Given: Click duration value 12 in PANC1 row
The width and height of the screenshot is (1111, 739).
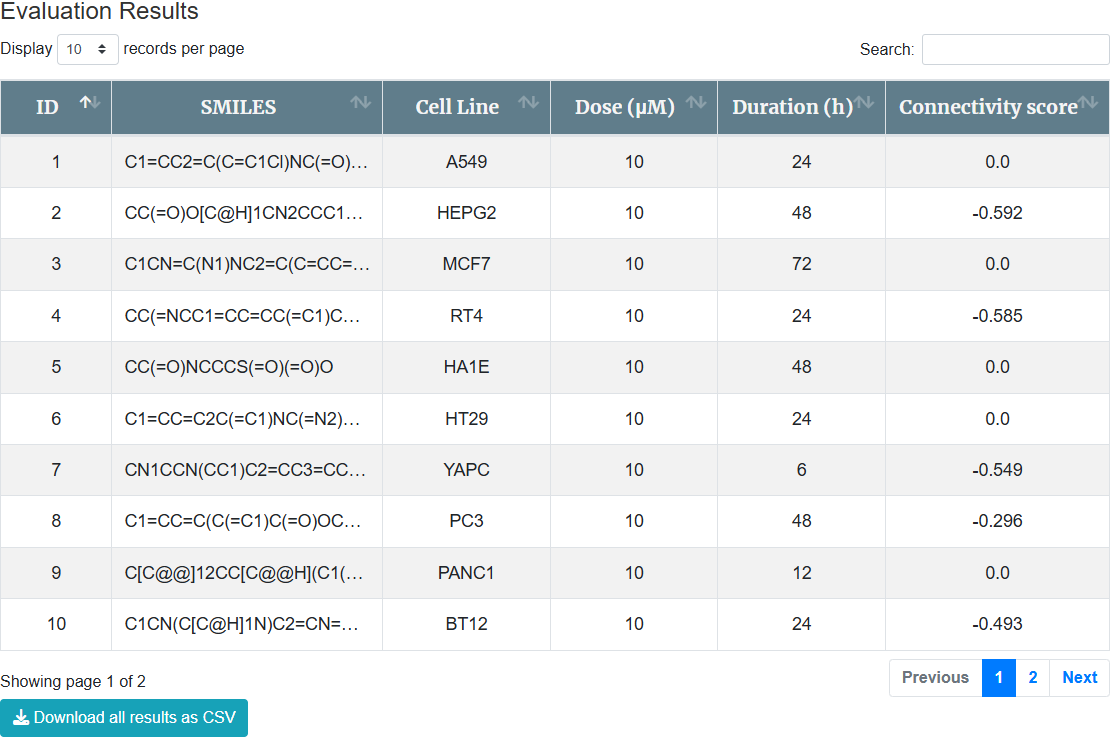Looking at the screenshot, I should tap(801, 572).
